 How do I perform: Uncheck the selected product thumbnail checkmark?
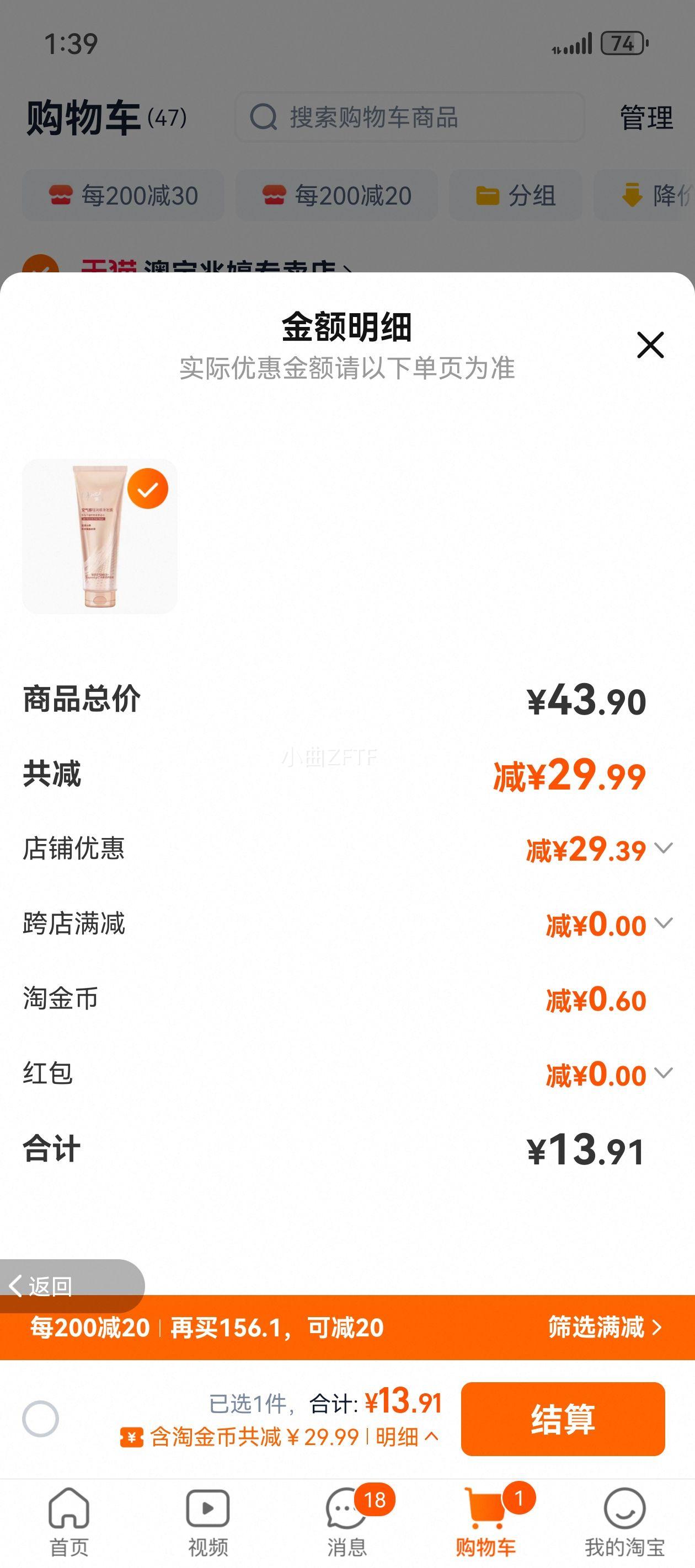click(x=148, y=489)
